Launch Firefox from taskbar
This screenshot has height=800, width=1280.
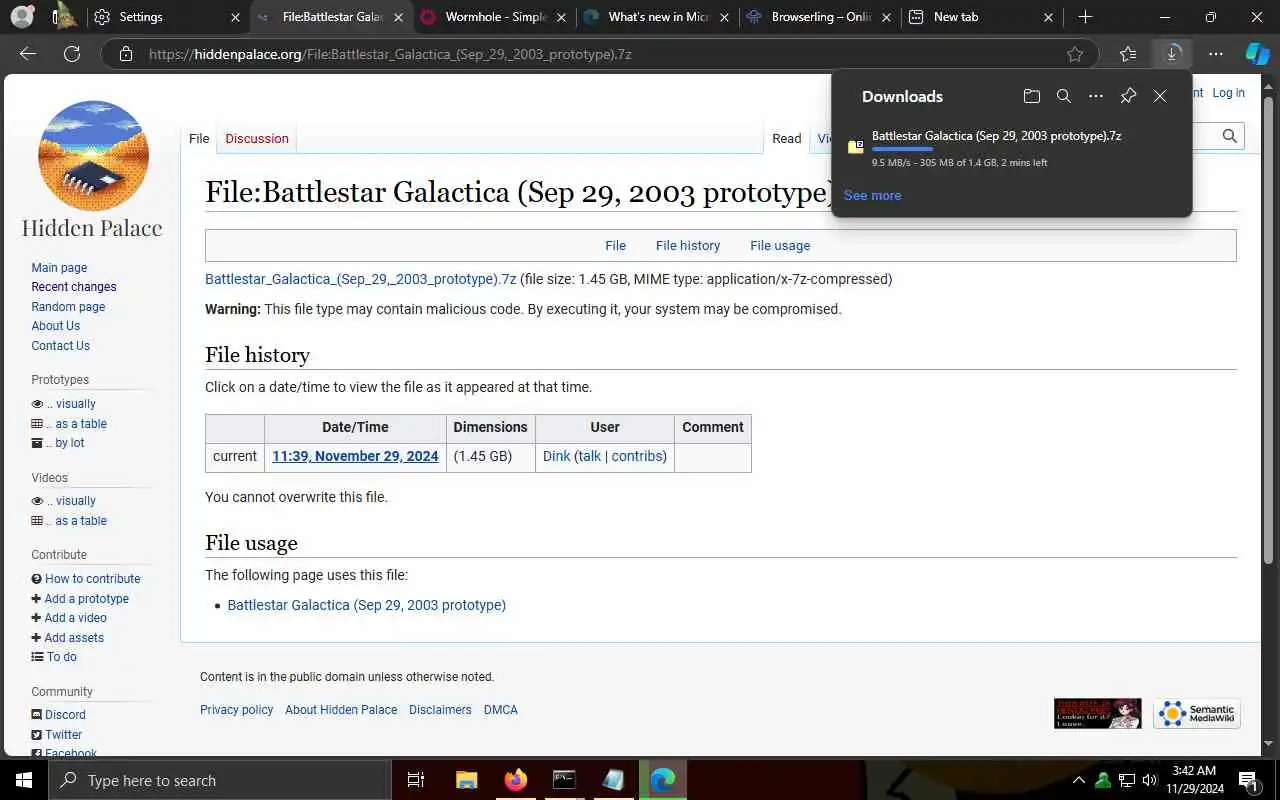(516, 780)
